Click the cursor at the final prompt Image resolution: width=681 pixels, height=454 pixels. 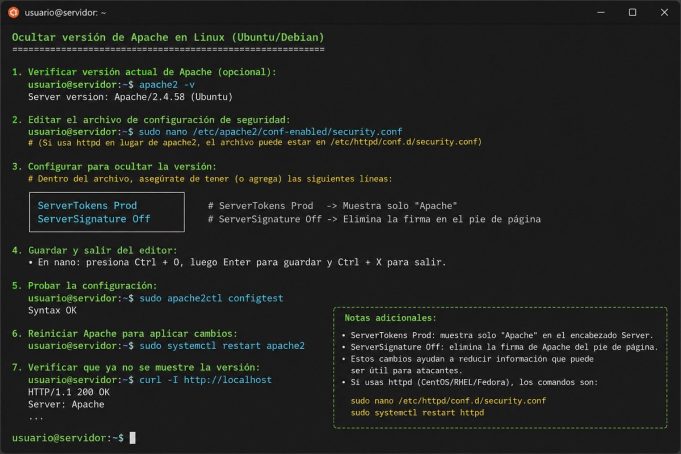tap(132, 437)
